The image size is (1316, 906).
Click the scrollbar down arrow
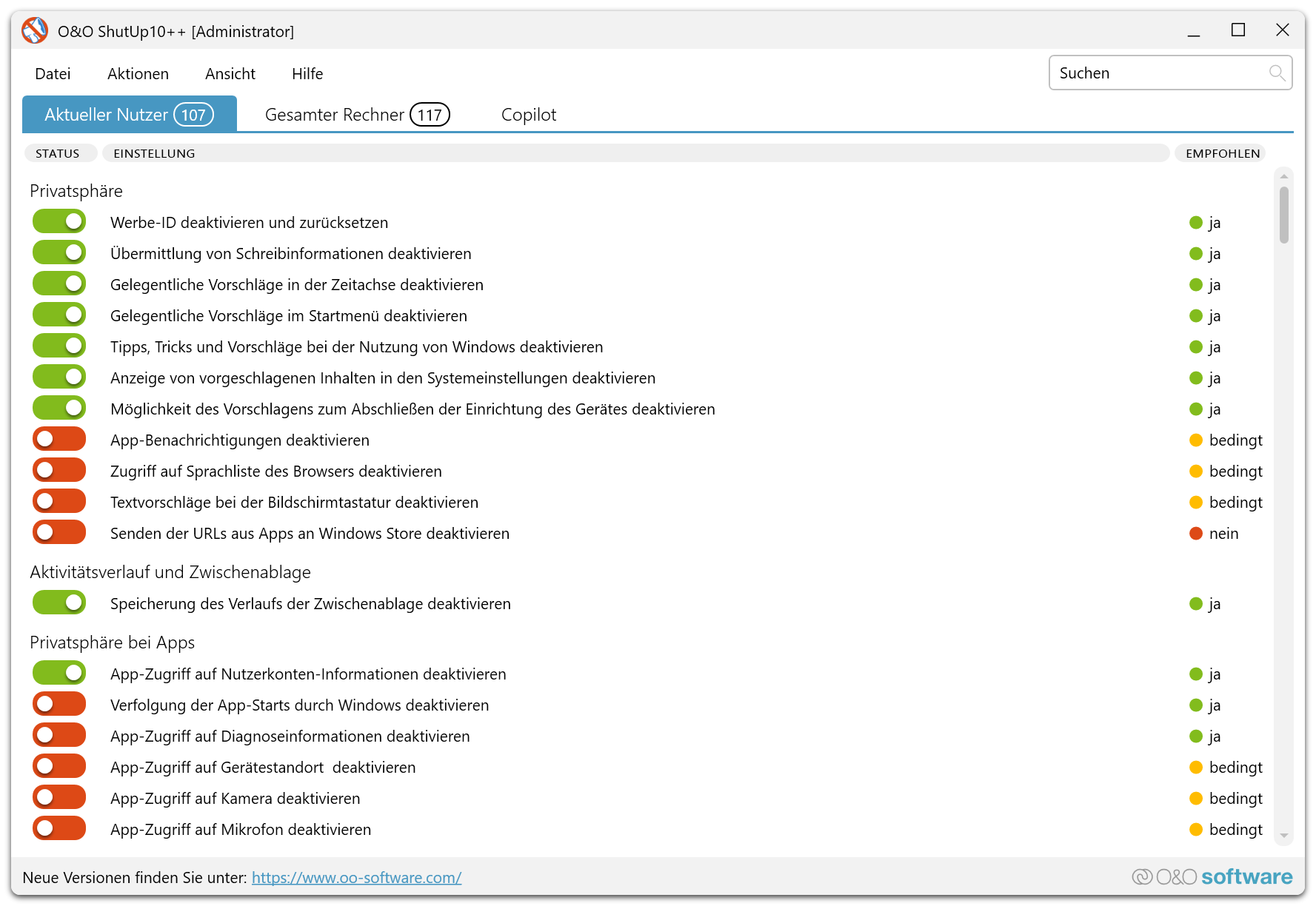1283,836
